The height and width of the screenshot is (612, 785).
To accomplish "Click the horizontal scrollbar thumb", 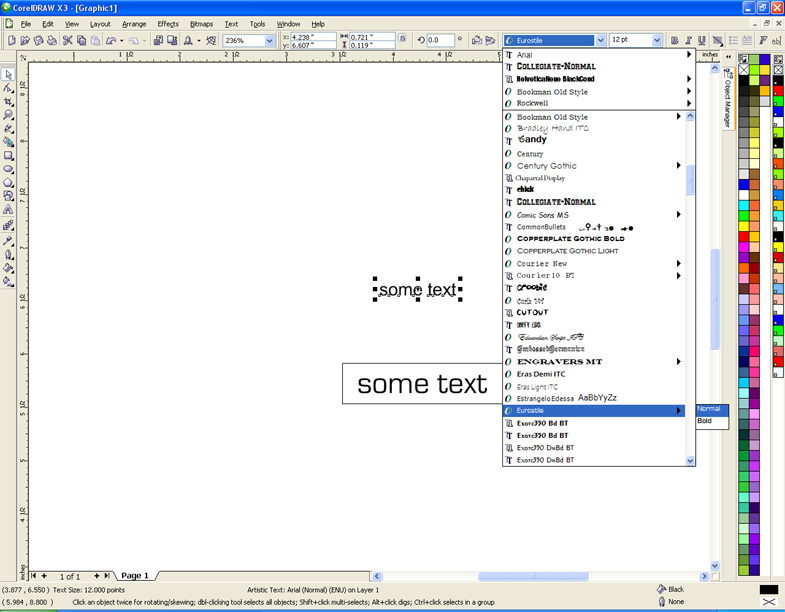I will pos(533,576).
